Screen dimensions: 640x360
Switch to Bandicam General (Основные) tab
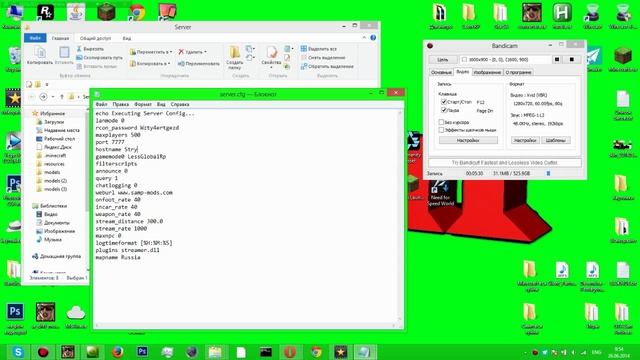(441, 72)
